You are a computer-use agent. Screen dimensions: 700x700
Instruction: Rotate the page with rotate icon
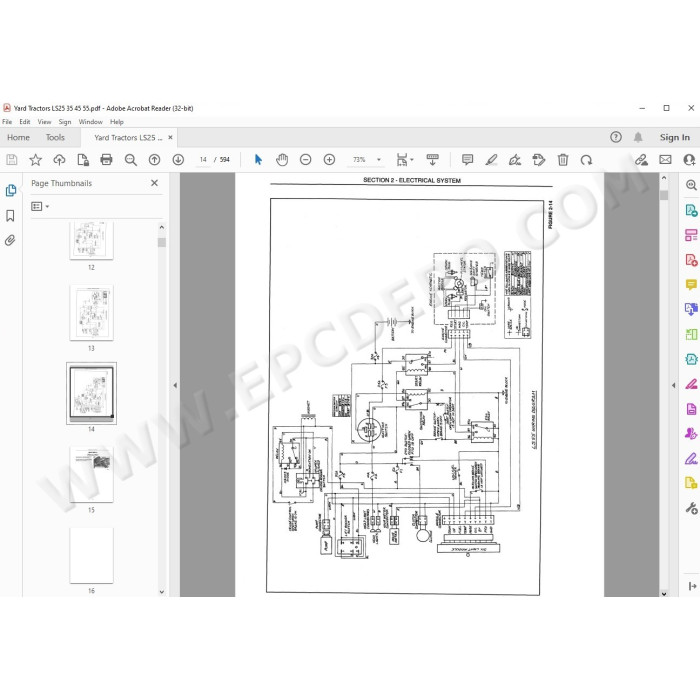point(586,159)
